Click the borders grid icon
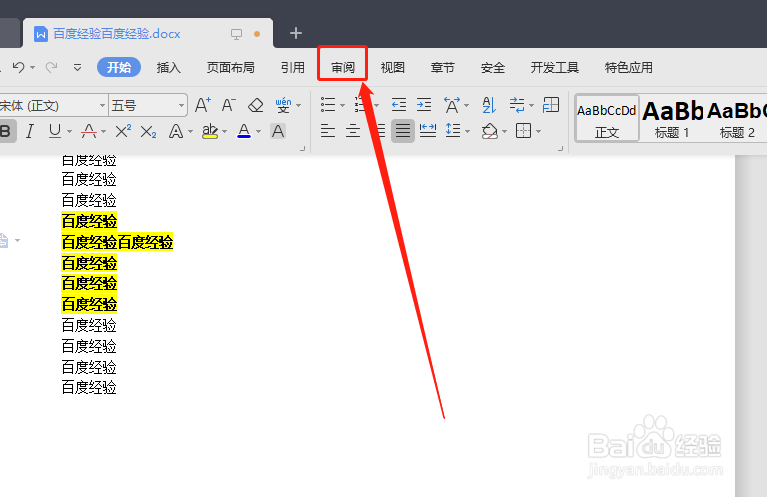Screen dimensions: 767x497 (x=523, y=131)
